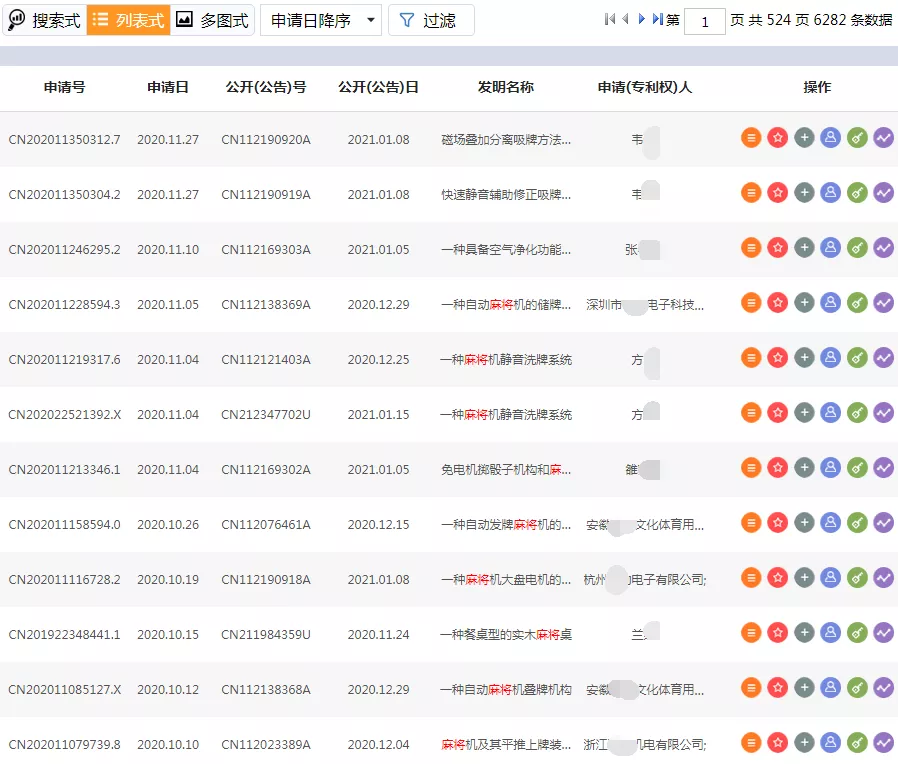Screen dimensions: 898x764
Task: Click the green key icon on CN202011219317.6 row
Action: click(857, 357)
